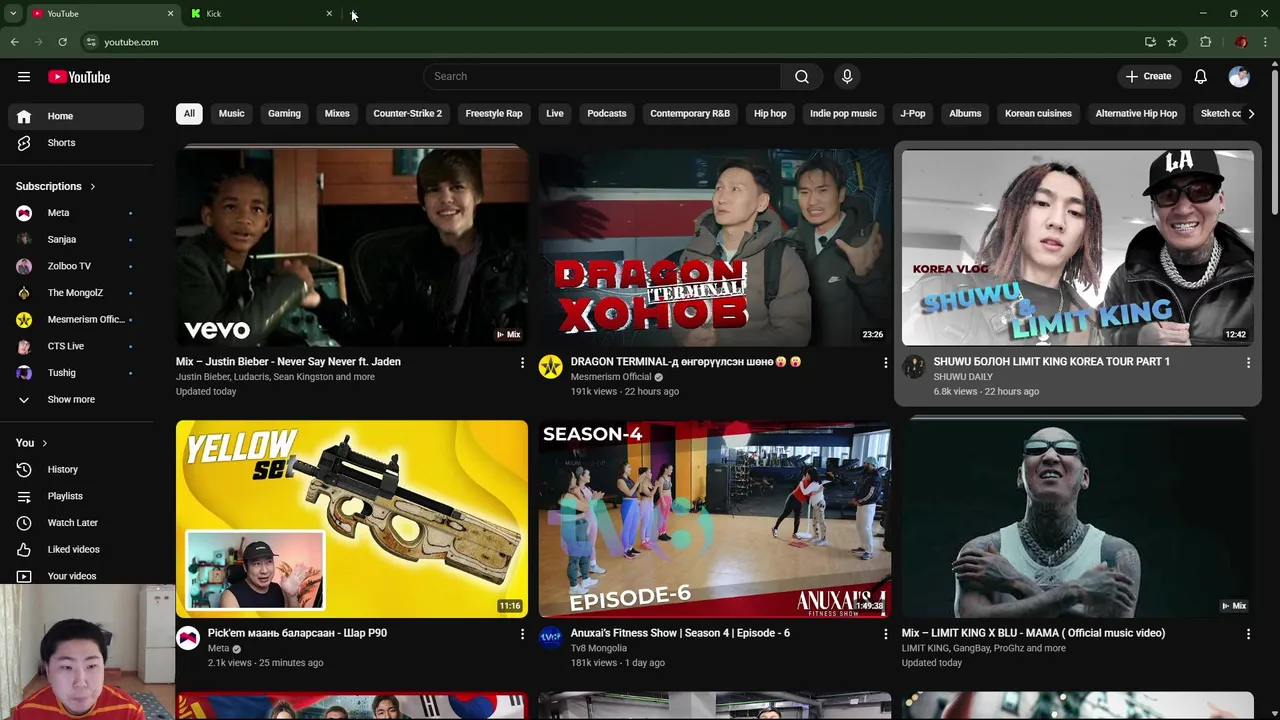Go back in browser history

[14, 42]
